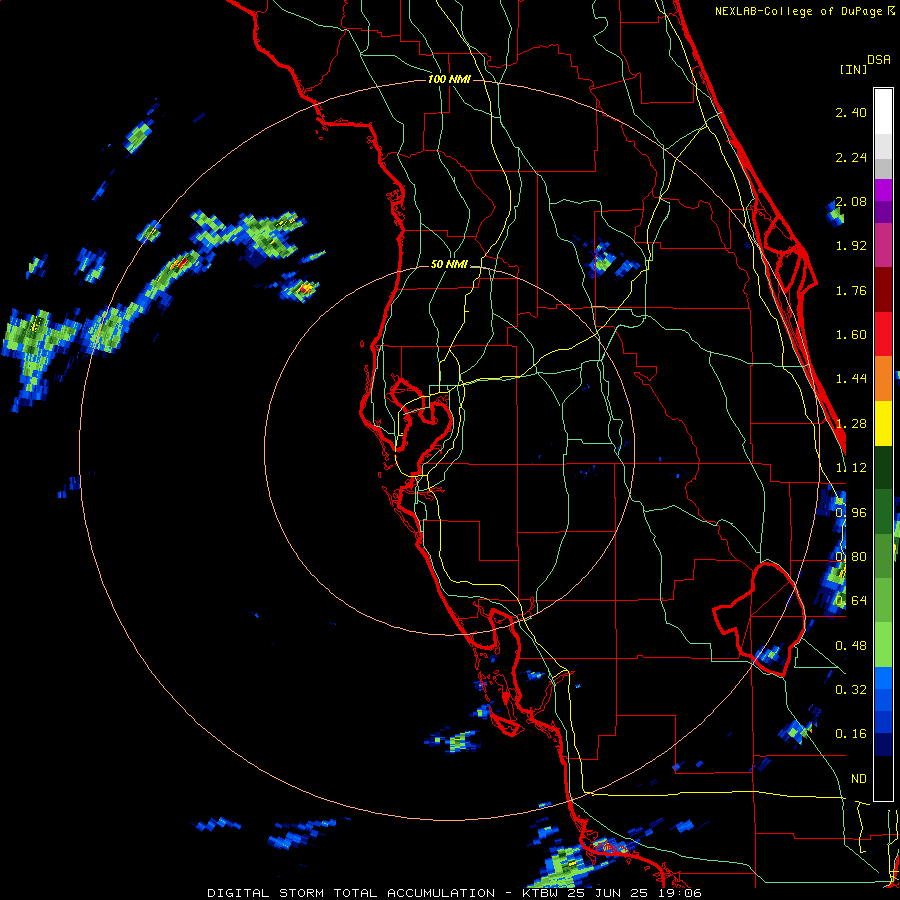900x900 pixels.
Task: Select the dark red swatch beside 1.76
Action: [883, 290]
